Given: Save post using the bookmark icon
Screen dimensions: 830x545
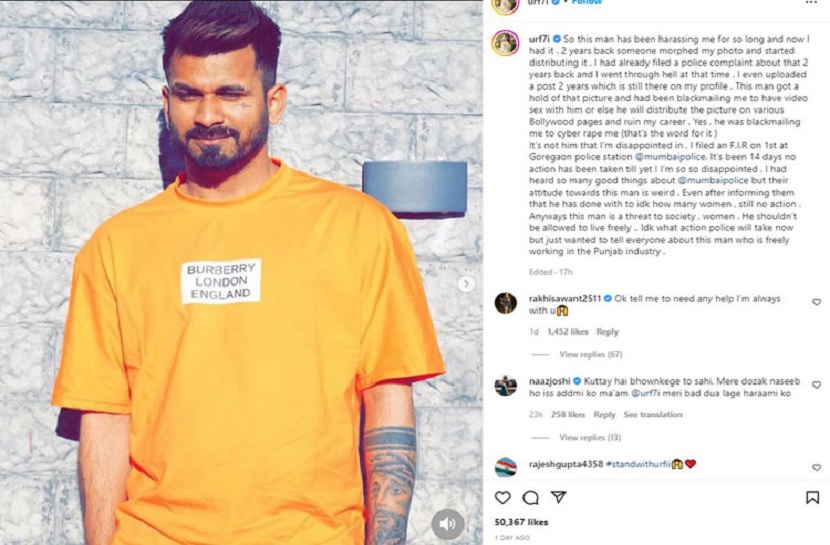Looking at the screenshot, I should coord(813,497).
